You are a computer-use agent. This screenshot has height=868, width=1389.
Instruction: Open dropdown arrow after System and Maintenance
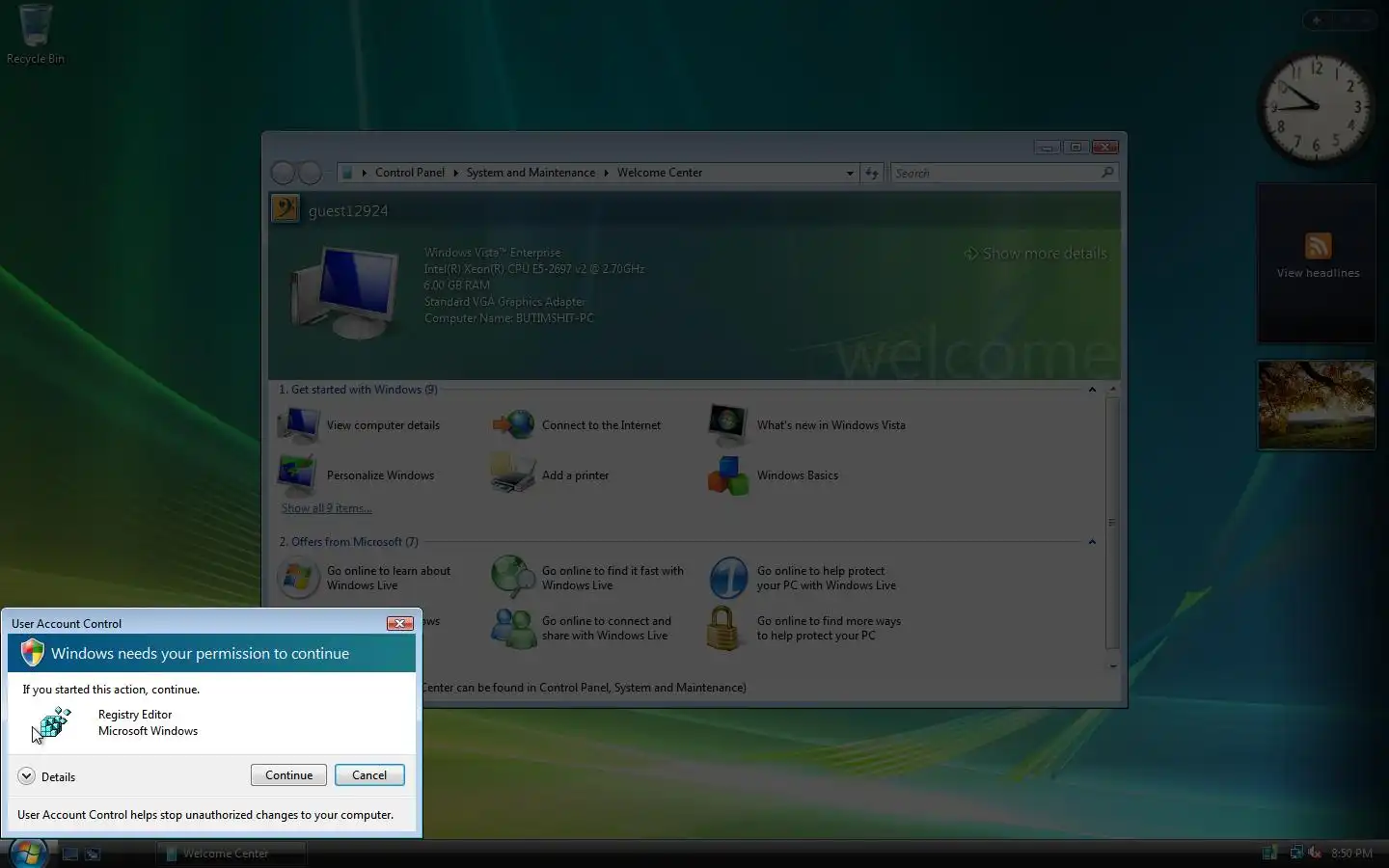[607, 173]
